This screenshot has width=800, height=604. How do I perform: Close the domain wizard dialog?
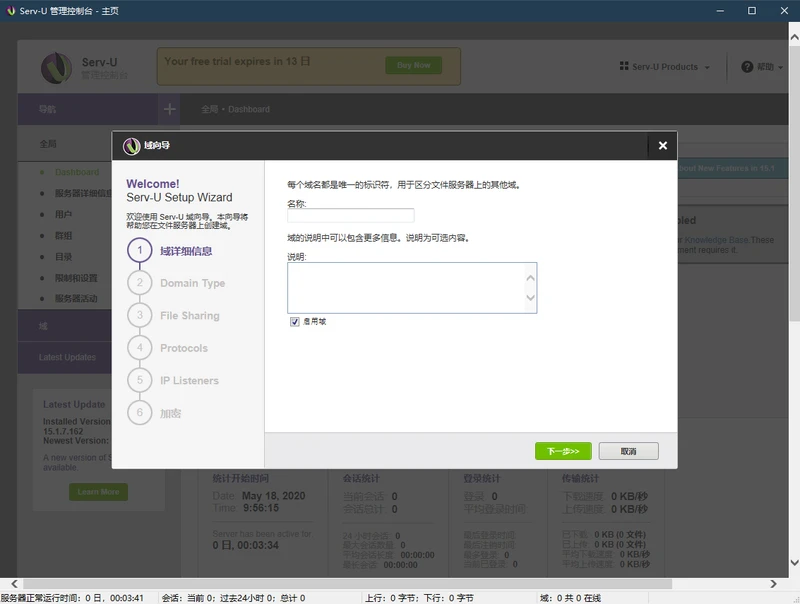662,145
